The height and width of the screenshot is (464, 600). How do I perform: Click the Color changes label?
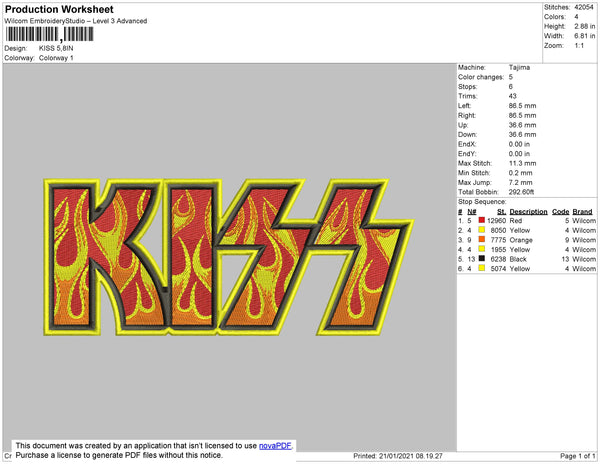[481, 77]
